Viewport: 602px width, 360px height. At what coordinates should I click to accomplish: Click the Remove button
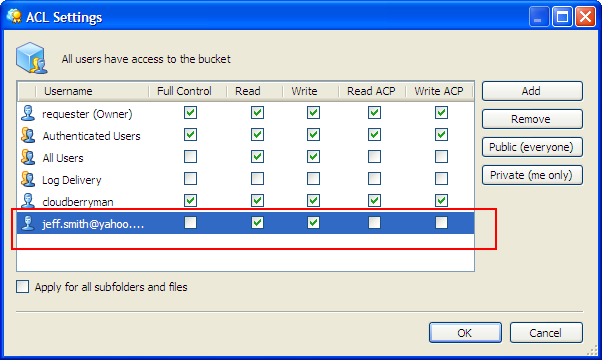pyautogui.click(x=532, y=119)
